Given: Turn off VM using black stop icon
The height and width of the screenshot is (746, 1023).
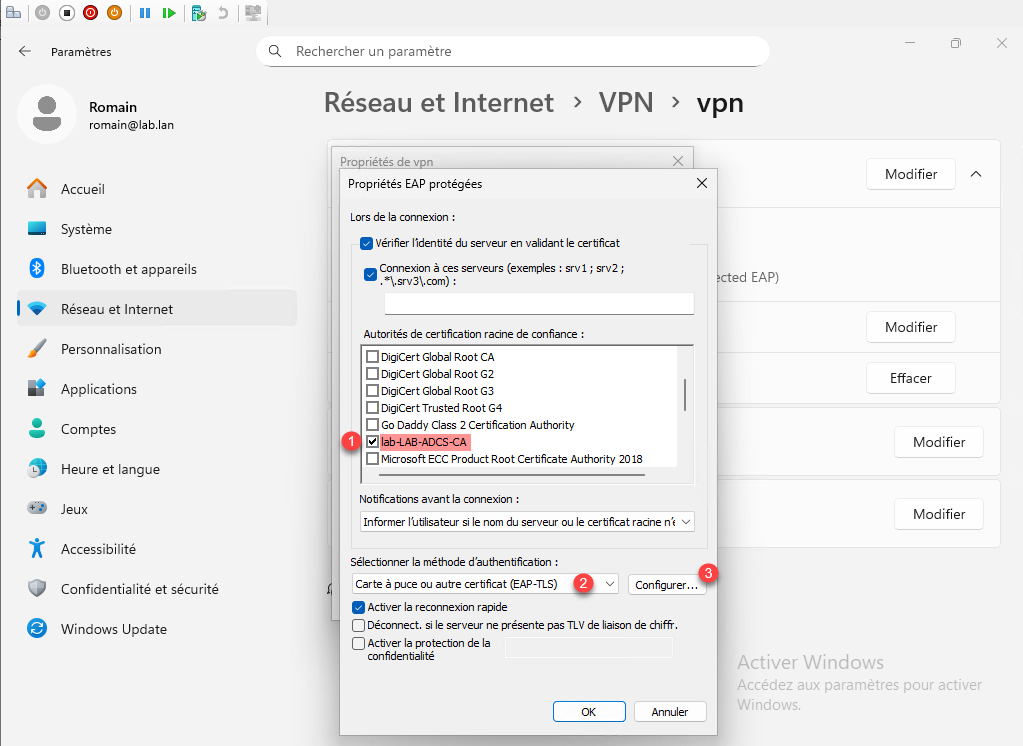Looking at the screenshot, I should [x=67, y=13].
